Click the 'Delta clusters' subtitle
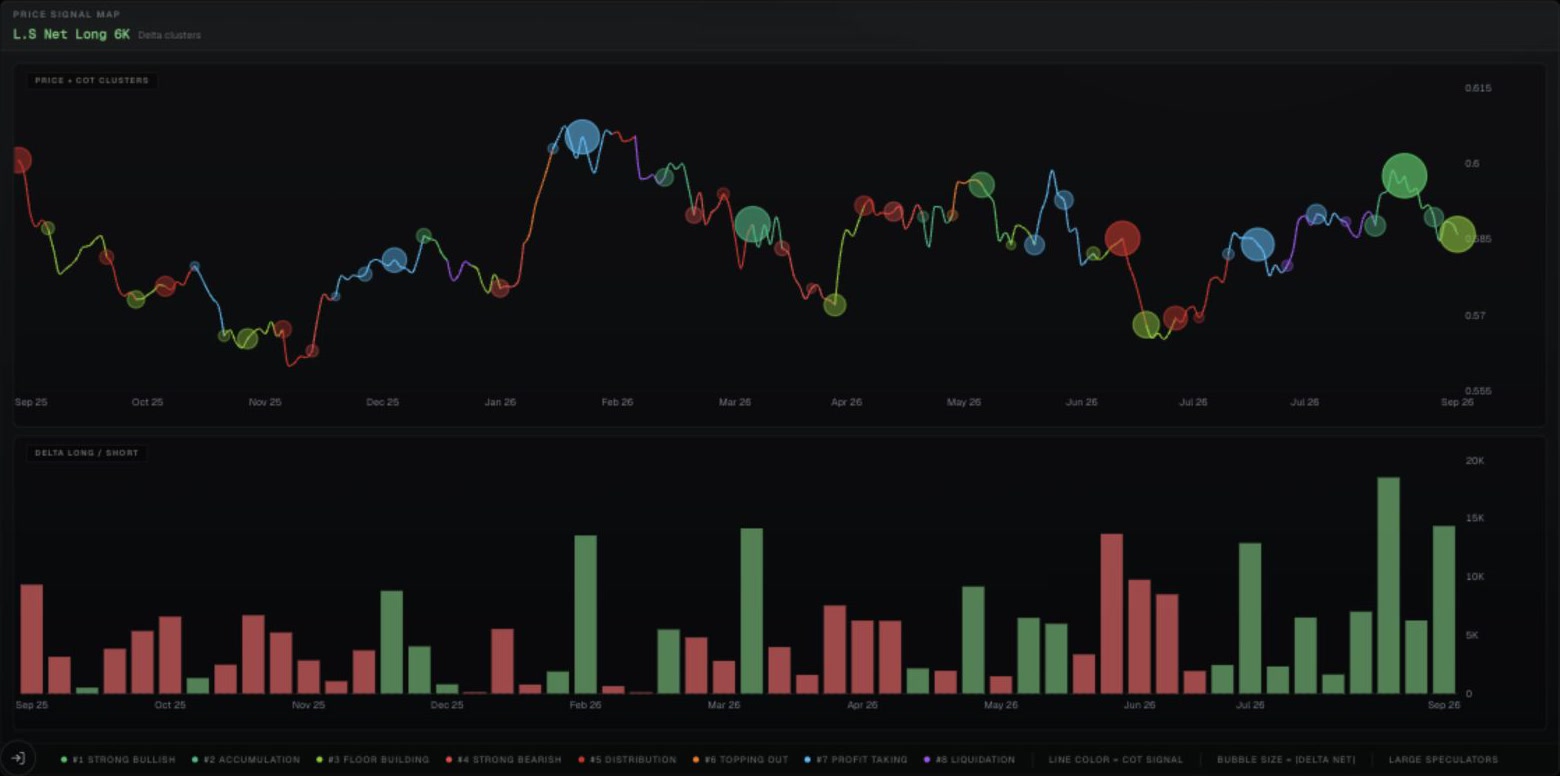Screen dimensions: 1560x776 pos(169,35)
